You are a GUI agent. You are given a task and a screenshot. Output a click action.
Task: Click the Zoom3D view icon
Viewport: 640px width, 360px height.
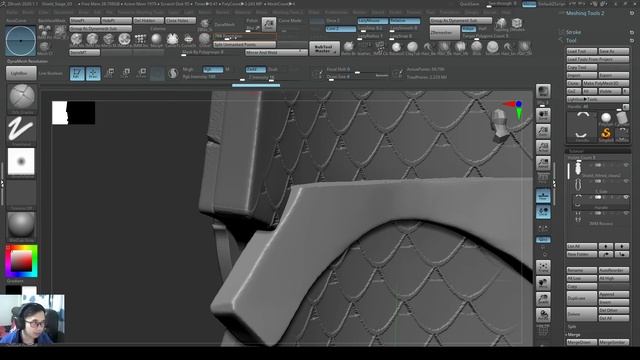coord(543,299)
